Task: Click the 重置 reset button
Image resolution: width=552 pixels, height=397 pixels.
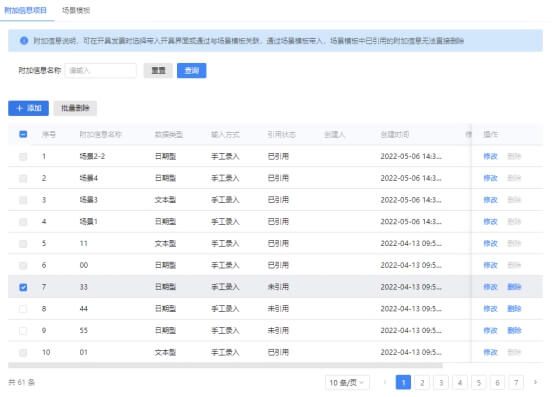Action: click(x=158, y=70)
